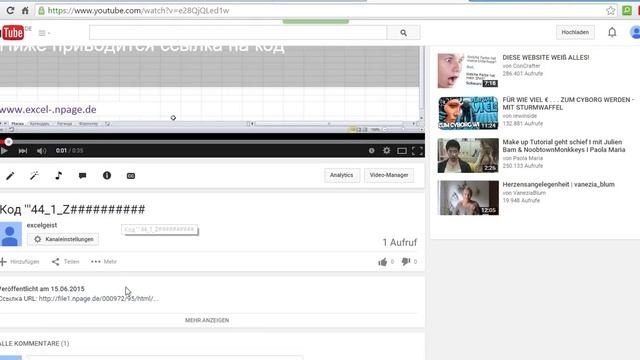Play the video

4,151
